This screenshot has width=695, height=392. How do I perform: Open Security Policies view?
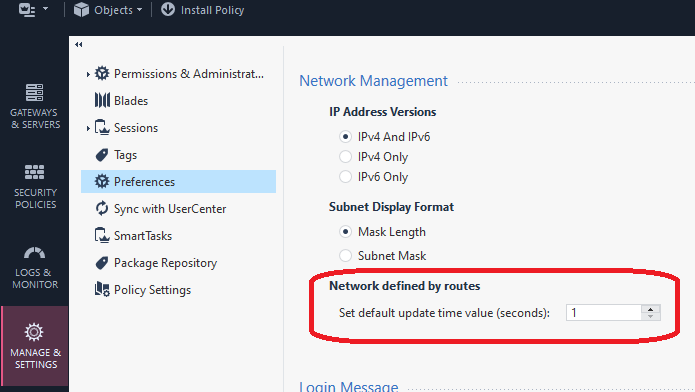click(x=35, y=187)
